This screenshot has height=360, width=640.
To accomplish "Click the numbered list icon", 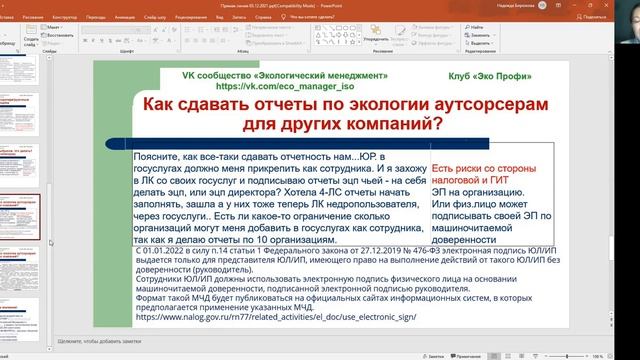I will click(202, 30).
